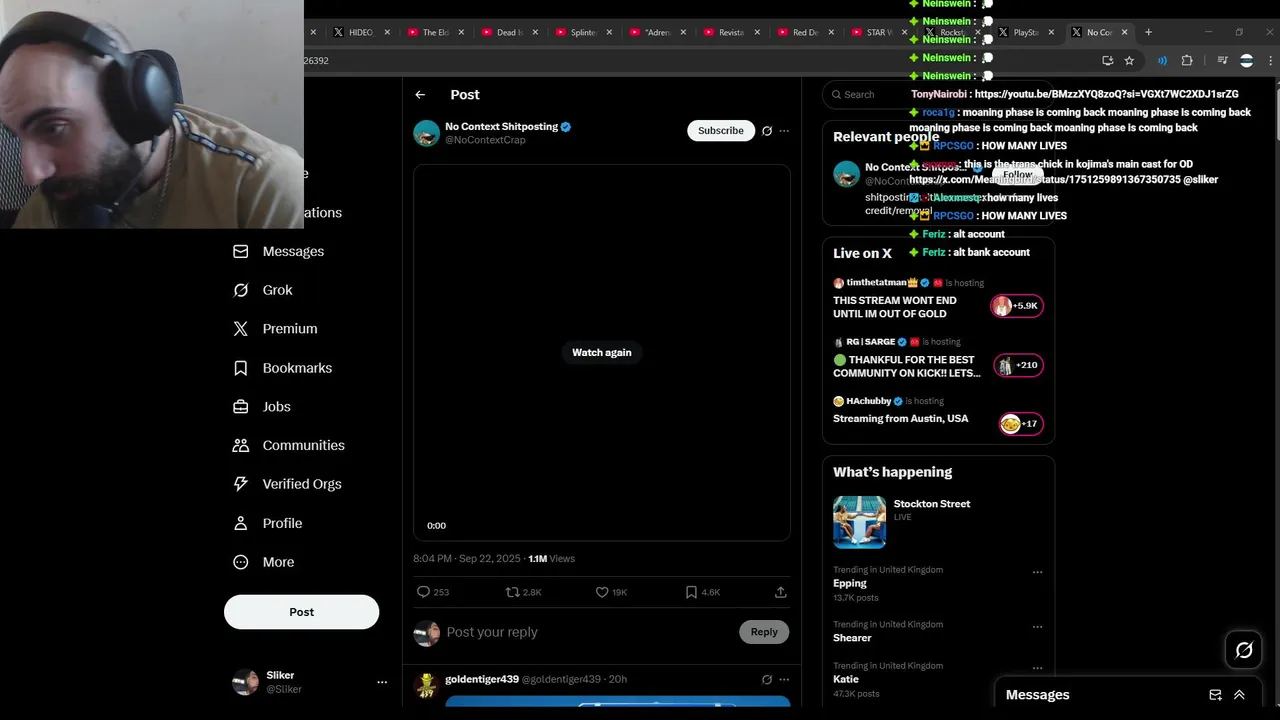Subscribe to No Context Shitposting
The width and height of the screenshot is (1280, 720).
coord(720,131)
